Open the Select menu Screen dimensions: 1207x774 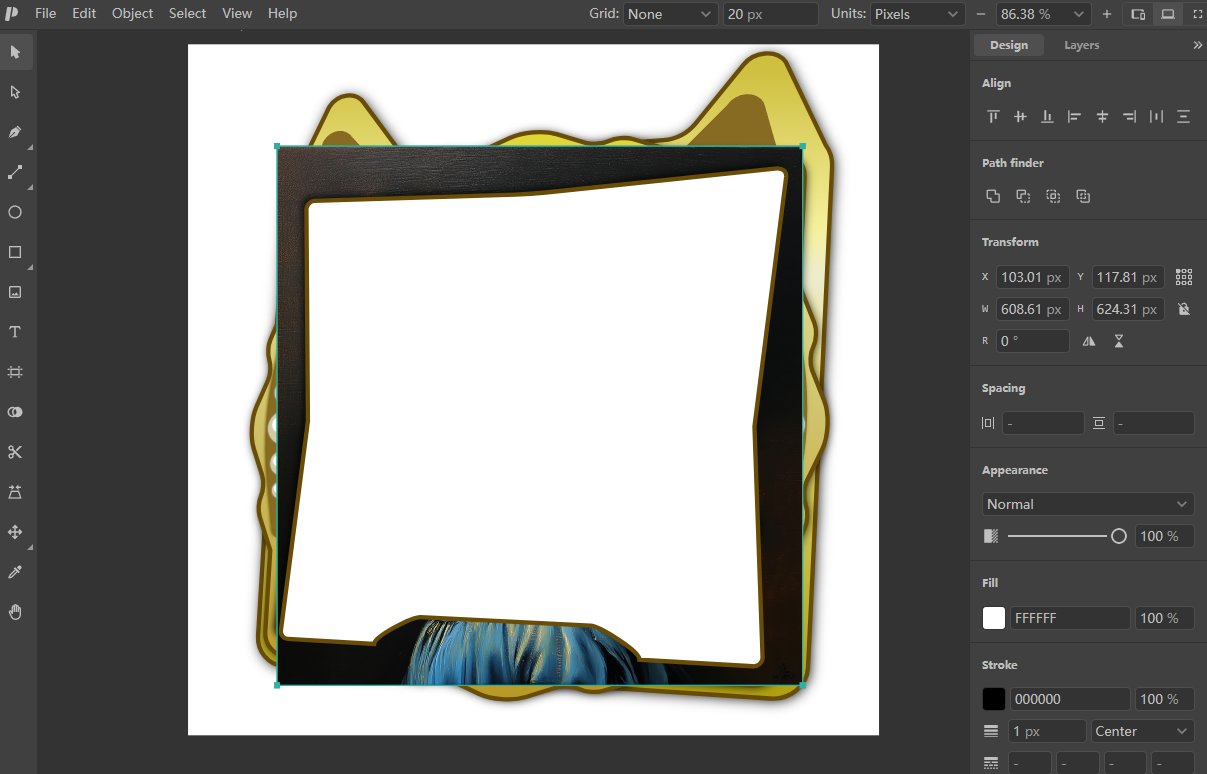[187, 14]
